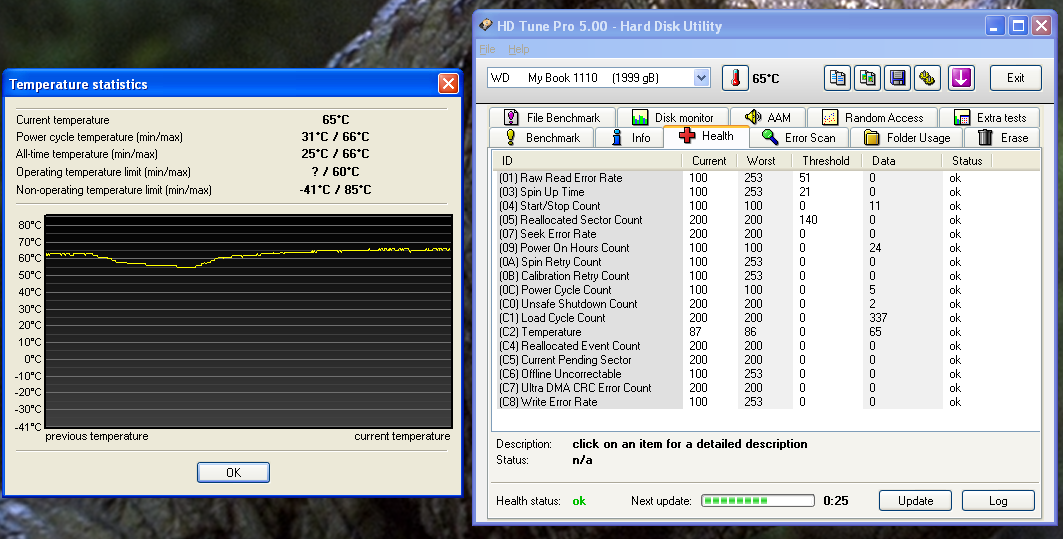This screenshot has width=1063, height=539.
Task: Sort by the Data column header
Action: coord(902,161)
